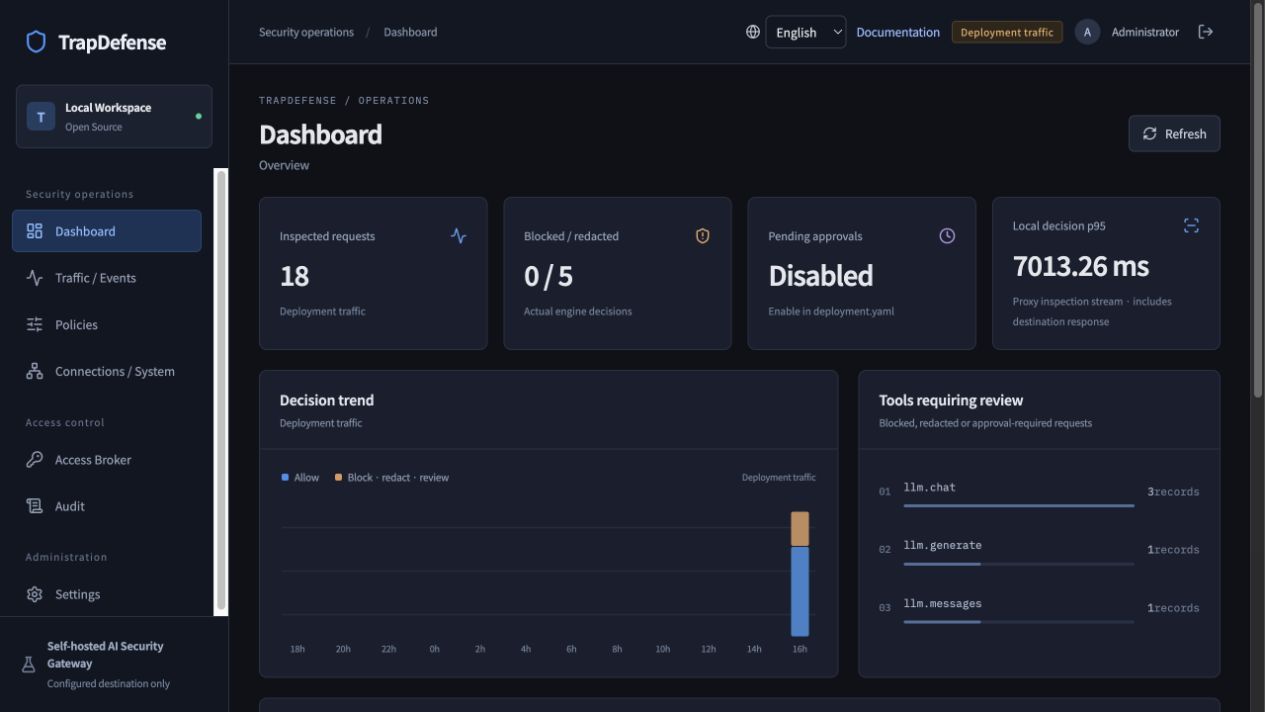The image size is (1265, 712).
Task: Open the Documentation link
Action: tap(898, 32)
